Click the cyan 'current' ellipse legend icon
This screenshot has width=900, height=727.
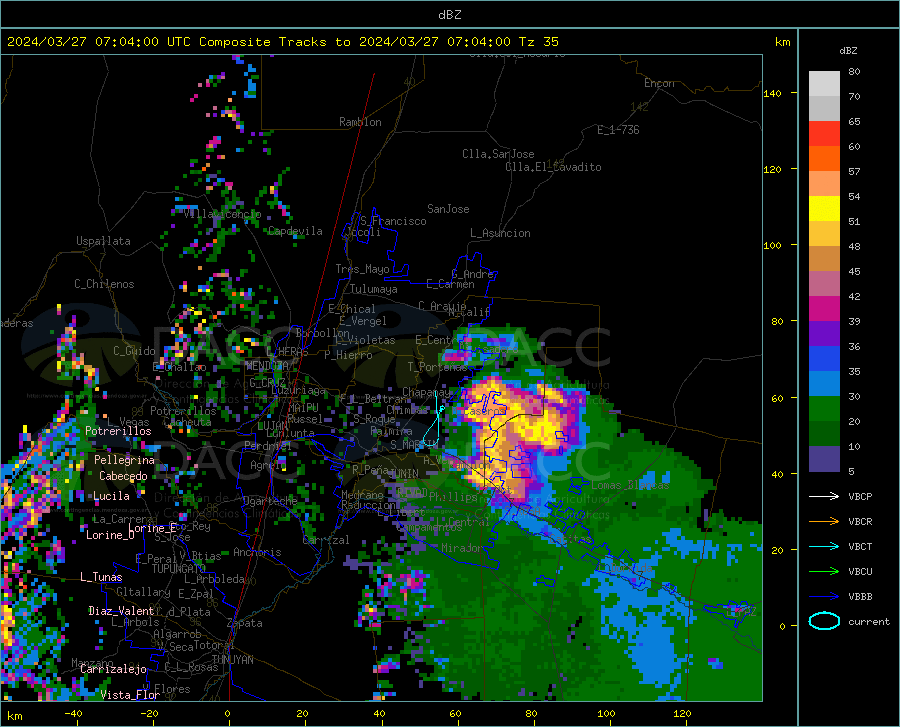pos(824,621)
